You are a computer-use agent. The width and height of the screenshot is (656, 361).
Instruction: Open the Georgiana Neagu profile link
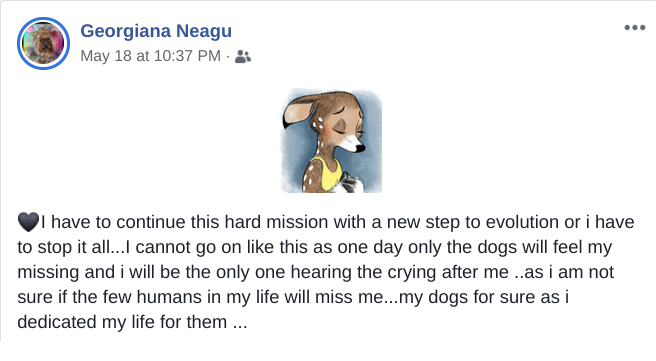pyautogui.click(x=156, y=31)
